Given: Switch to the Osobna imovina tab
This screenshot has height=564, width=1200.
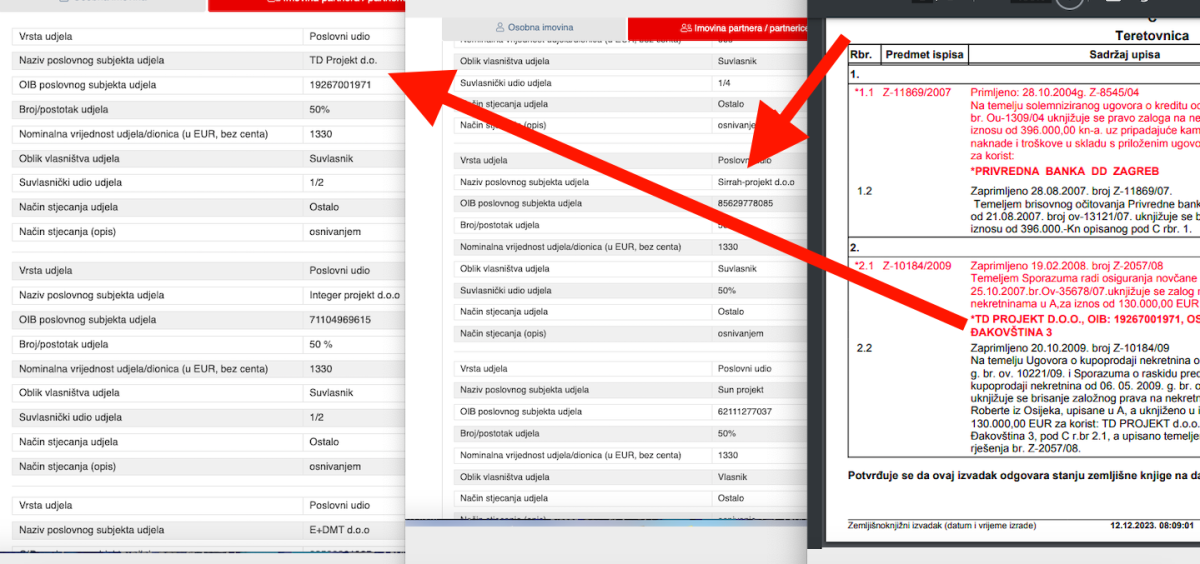Looking at the screenshot, I should (534, 28).
